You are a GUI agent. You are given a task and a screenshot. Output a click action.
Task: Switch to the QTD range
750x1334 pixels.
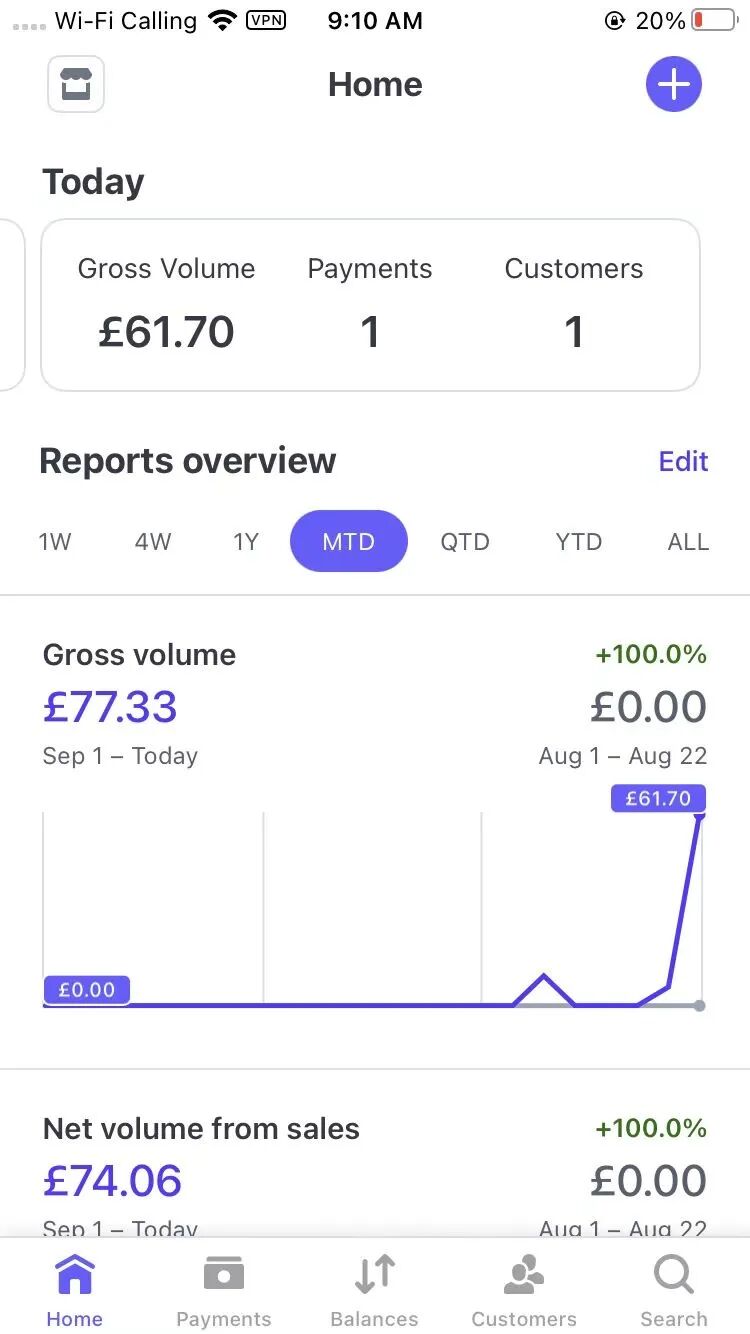tap(465, 542)
